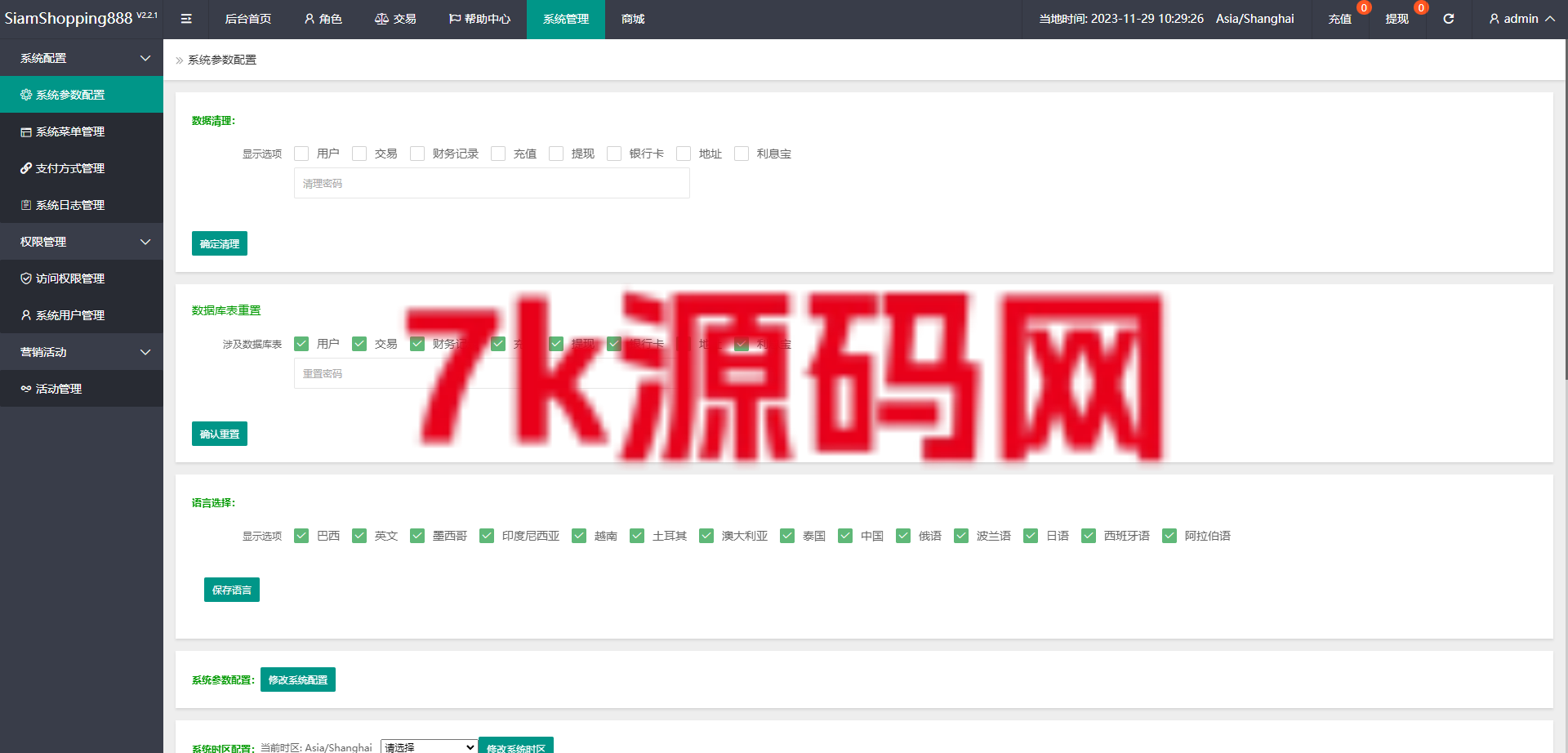
Task: Toggle the sidebar collapse hamburger icon
Action: pos(186,19)
